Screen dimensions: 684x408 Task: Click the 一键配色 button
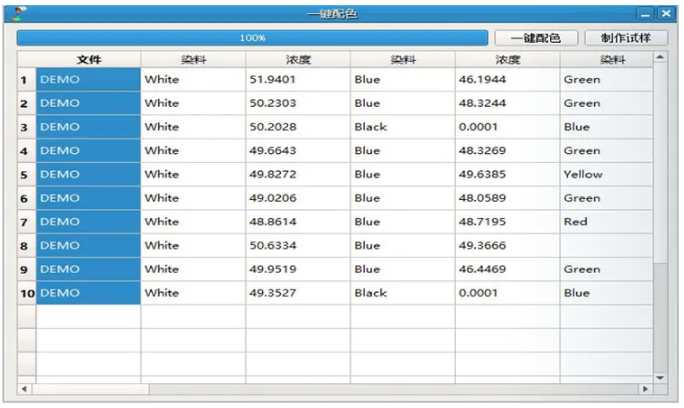click(x=536, y=38)
